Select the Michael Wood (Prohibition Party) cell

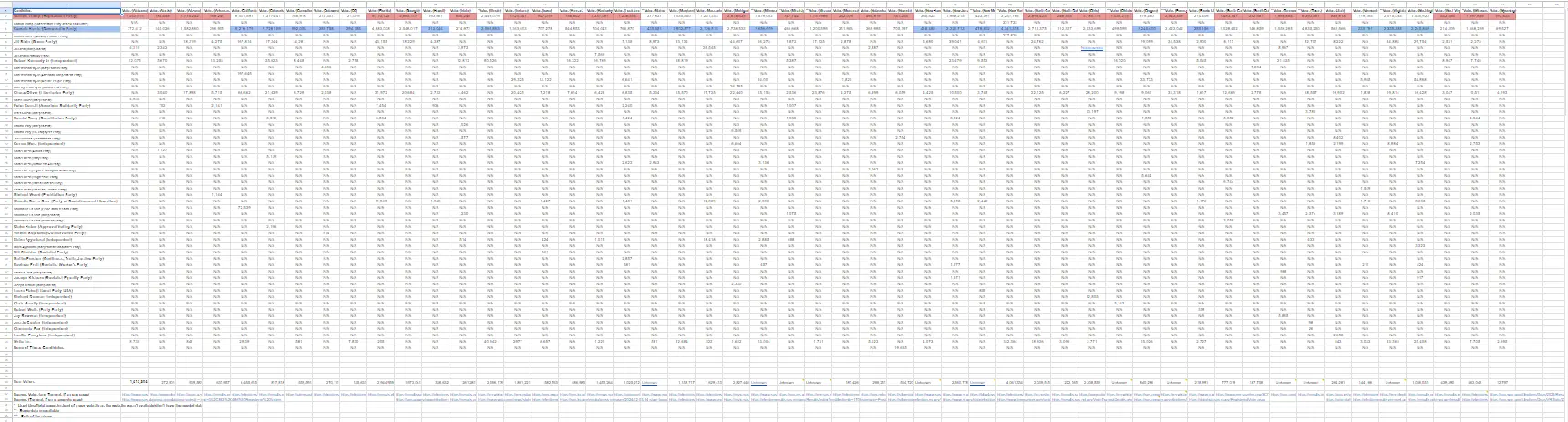point(55,194)
